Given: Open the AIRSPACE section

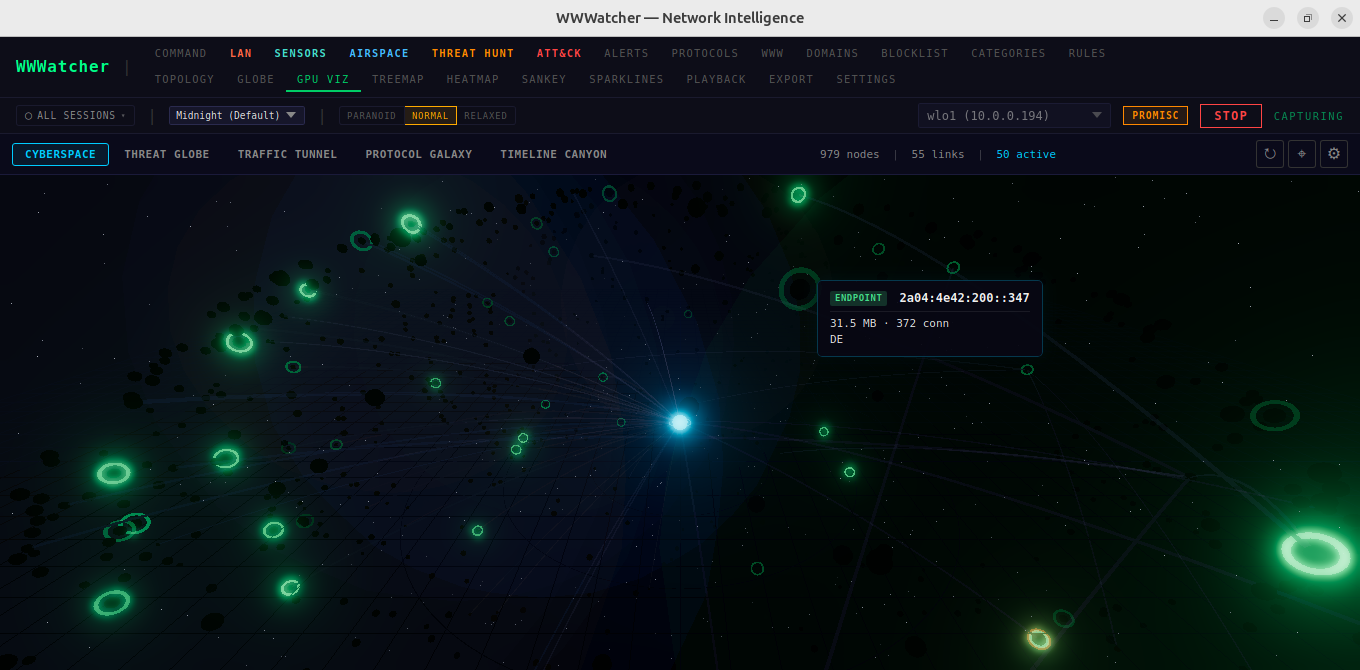Looking at the screenshot, I should click(379, 53).
